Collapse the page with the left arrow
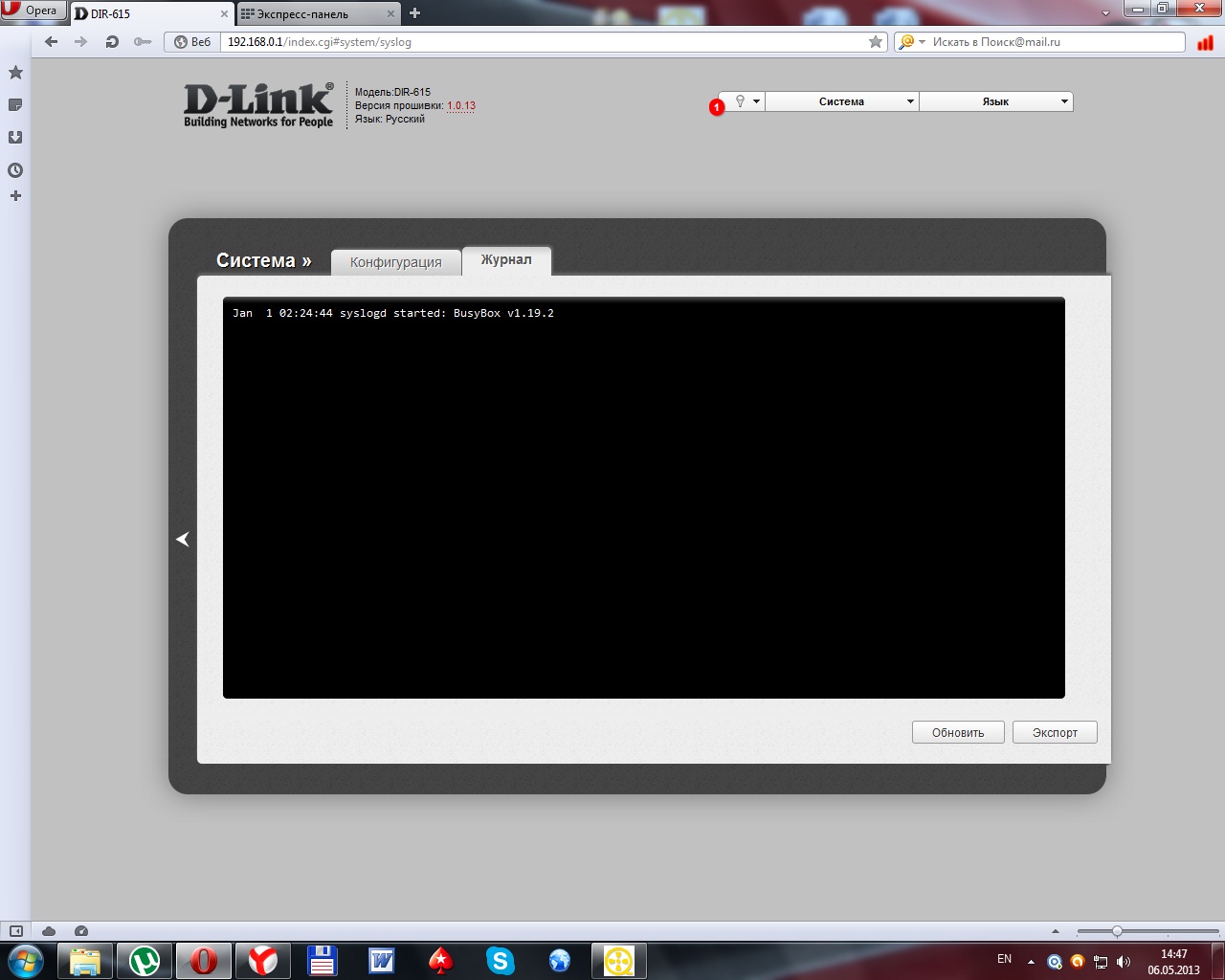The height and width of the screenshot is (980, 1225). 183,540
